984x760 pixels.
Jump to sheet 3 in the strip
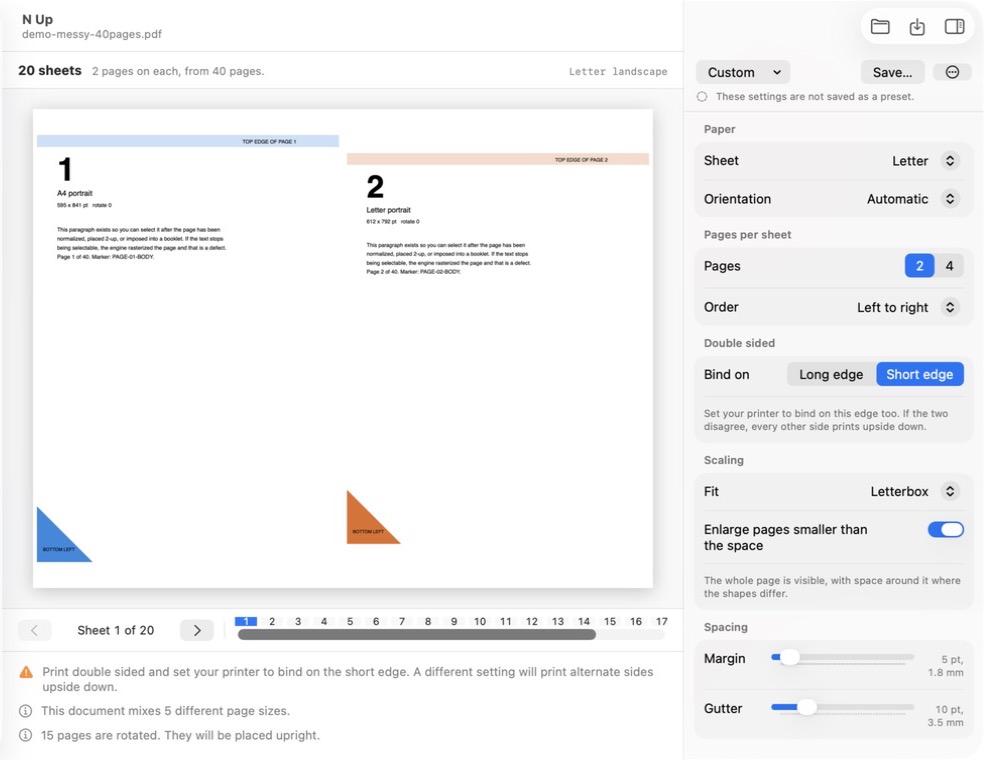(x=298, y=621)
